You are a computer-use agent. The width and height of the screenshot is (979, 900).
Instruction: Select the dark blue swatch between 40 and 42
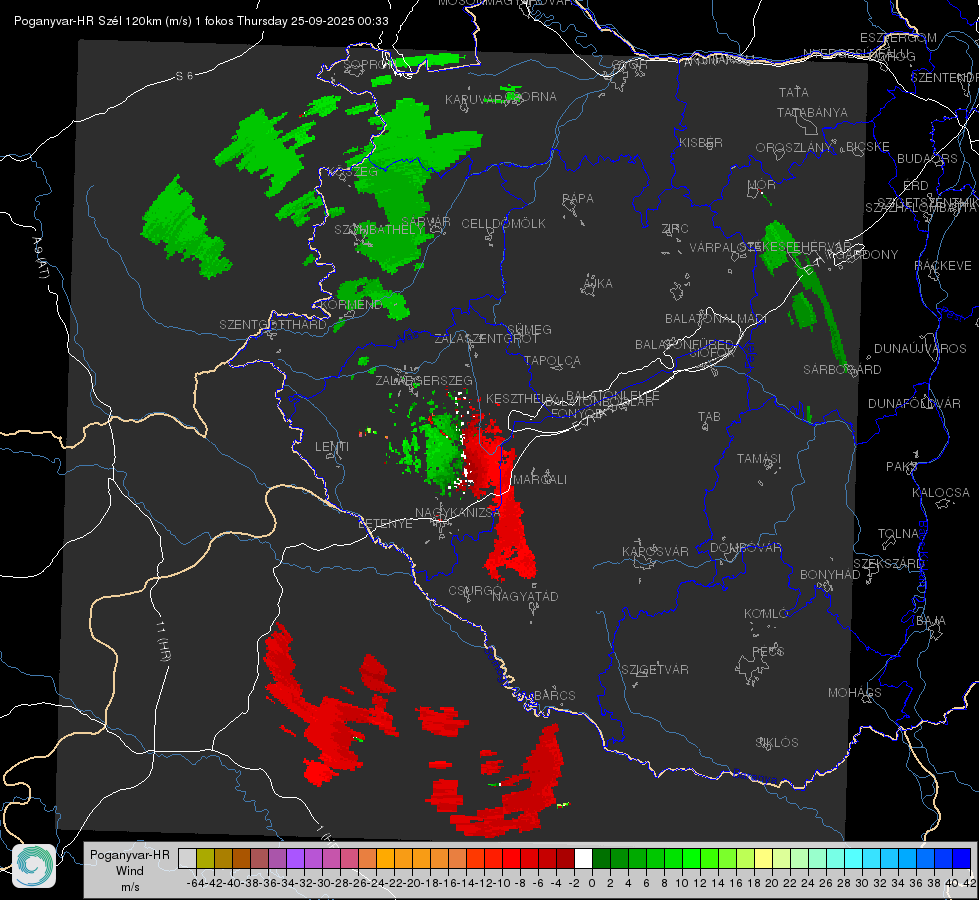click(x=962, y=859)
